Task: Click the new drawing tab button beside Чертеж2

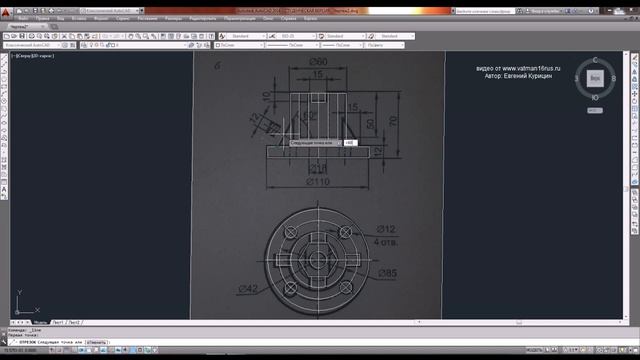Action: click(55, 27)
